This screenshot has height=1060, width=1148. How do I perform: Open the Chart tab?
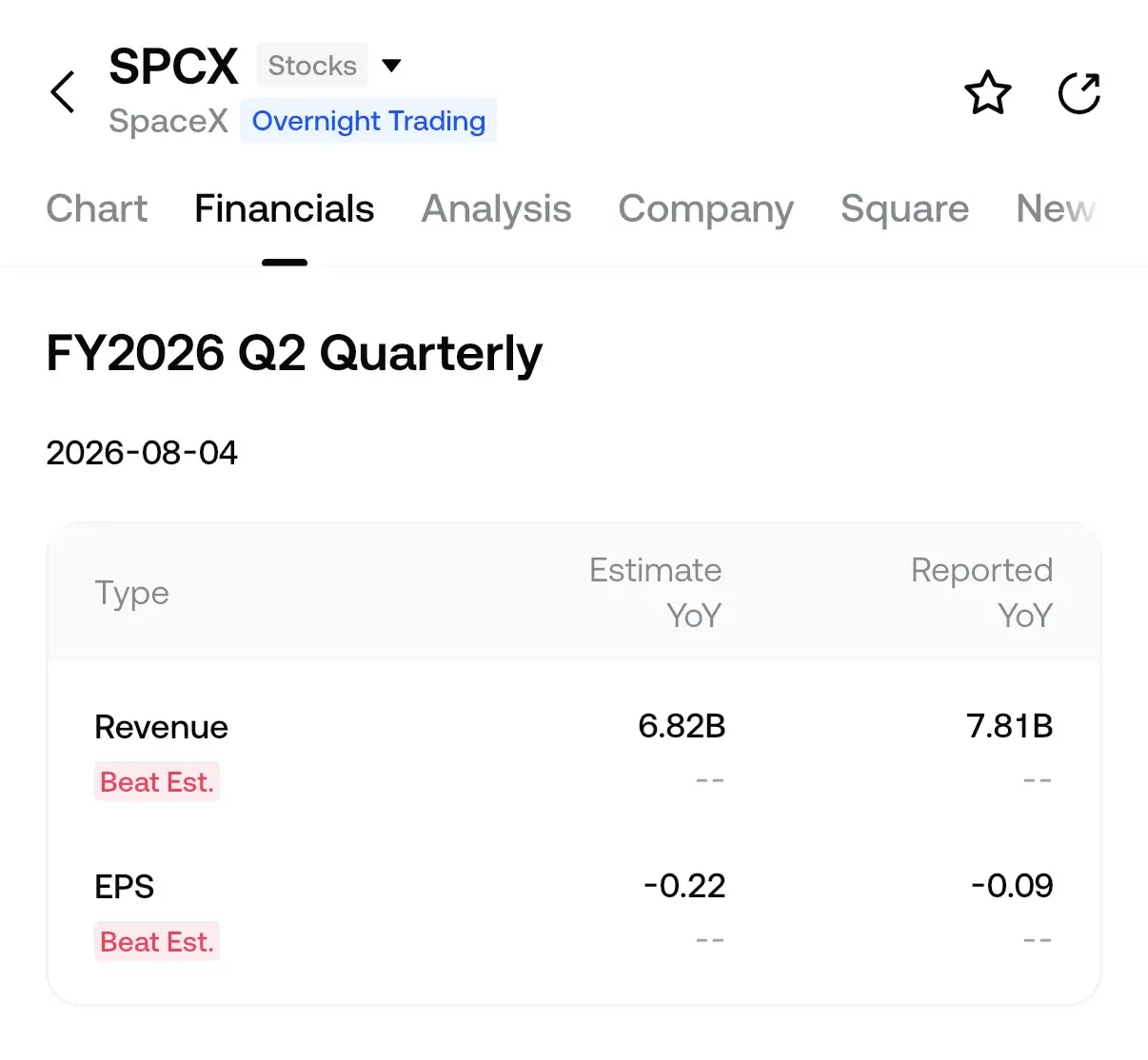97,208
